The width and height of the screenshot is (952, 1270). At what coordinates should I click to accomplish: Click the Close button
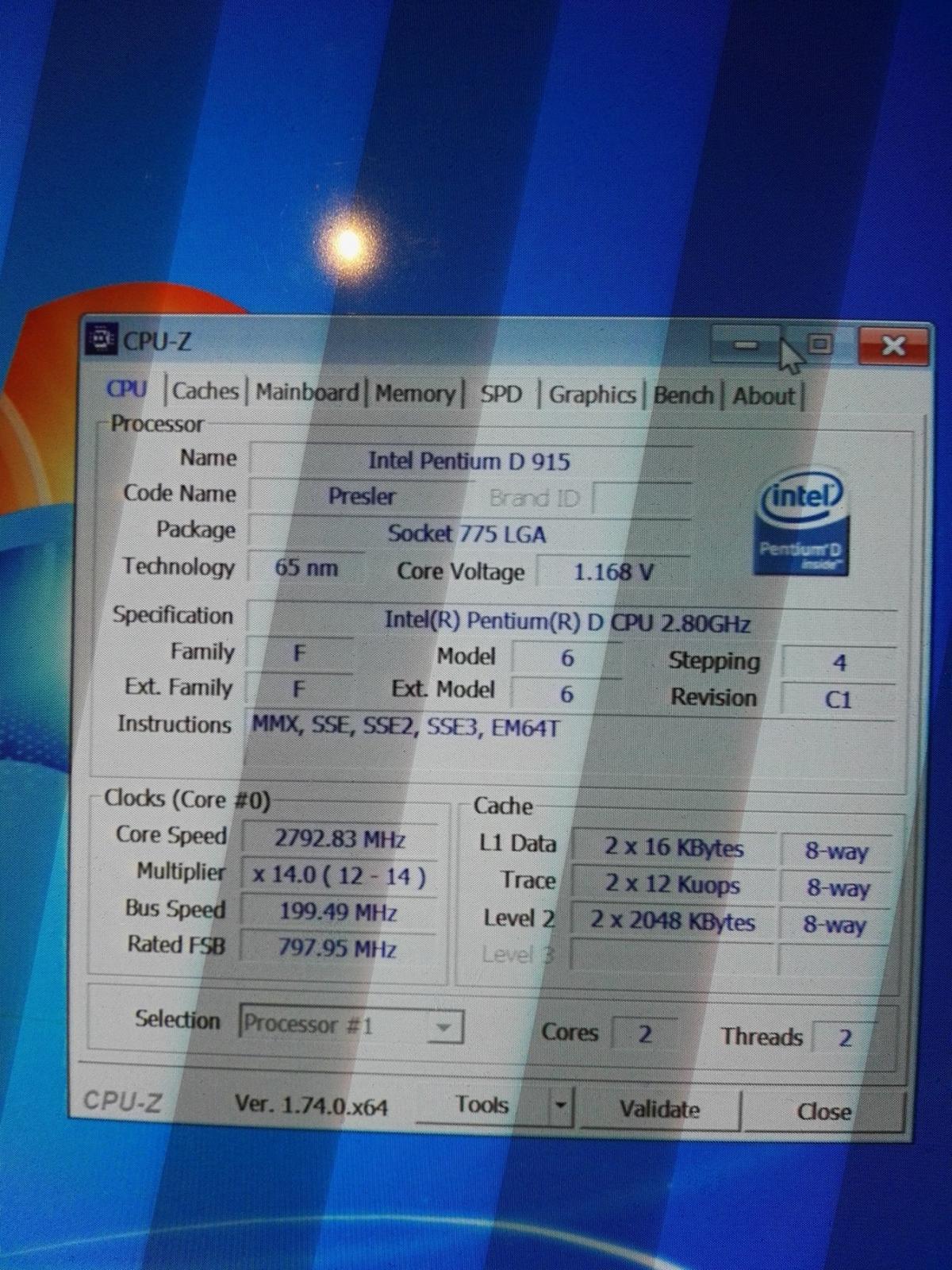click(823, 1111)
